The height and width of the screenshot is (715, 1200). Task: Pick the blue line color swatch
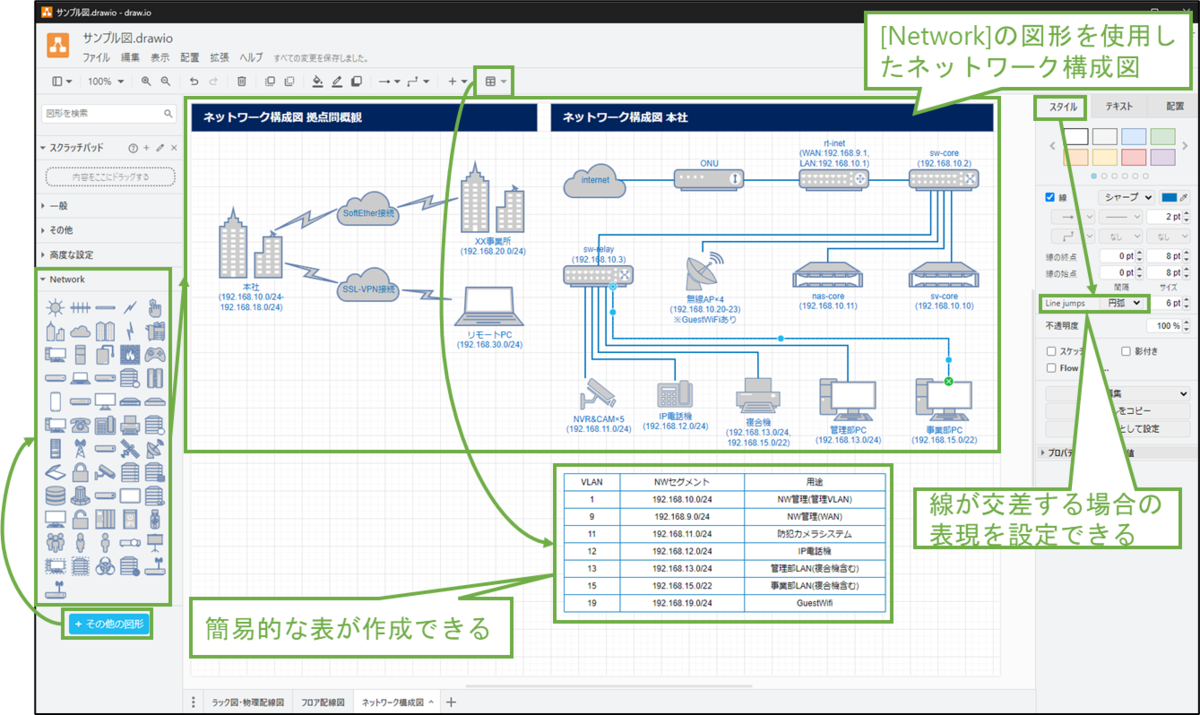coord(1169,197)
